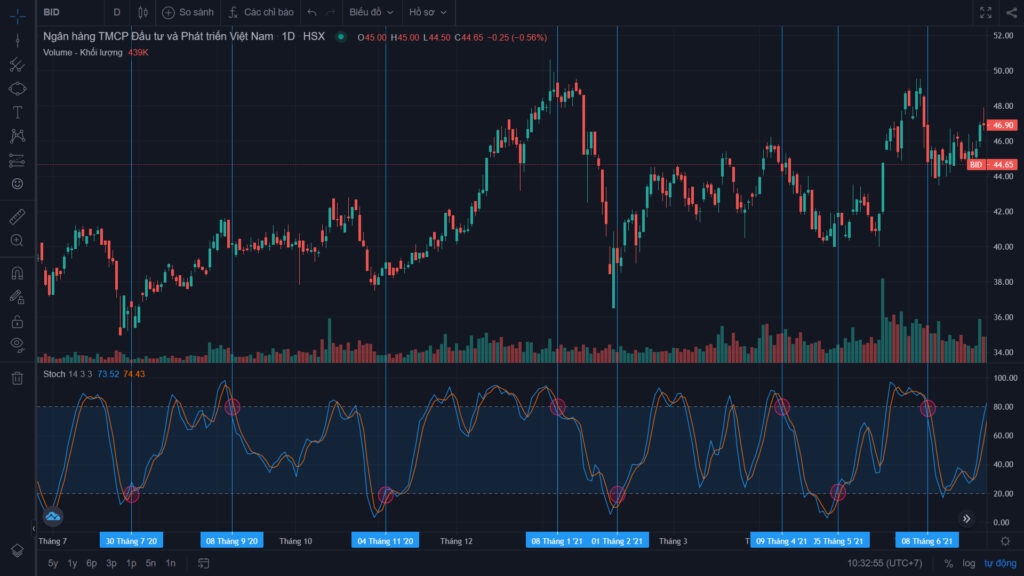Open forecasting and measurement tools
Screen dimensions: 1024x576
[18, 160]
